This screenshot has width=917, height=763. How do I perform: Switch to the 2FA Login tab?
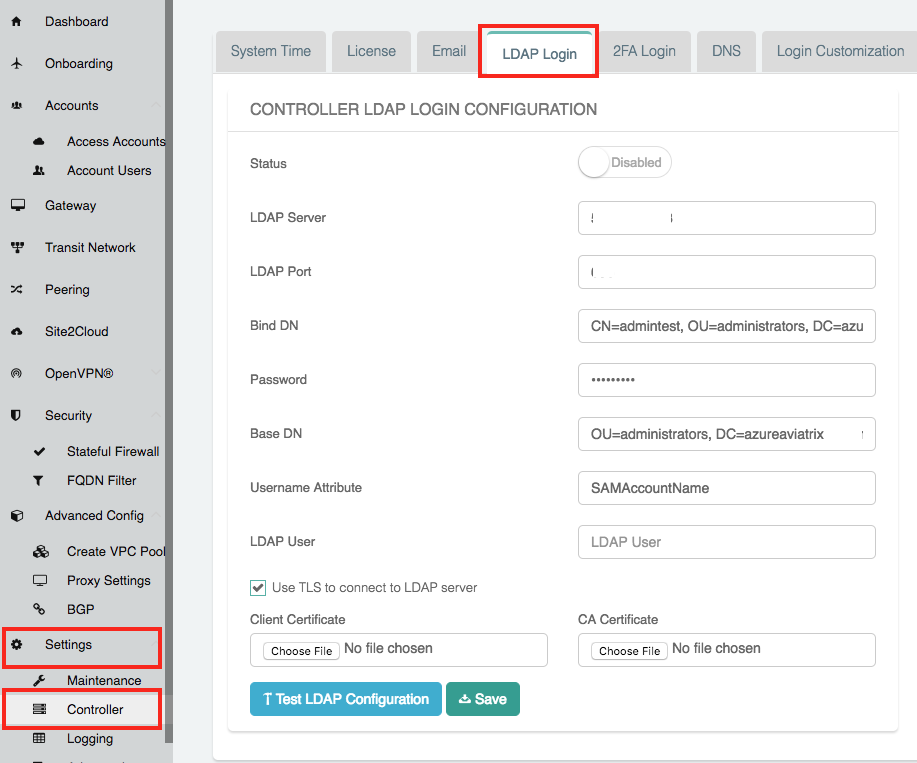(644, 51)
